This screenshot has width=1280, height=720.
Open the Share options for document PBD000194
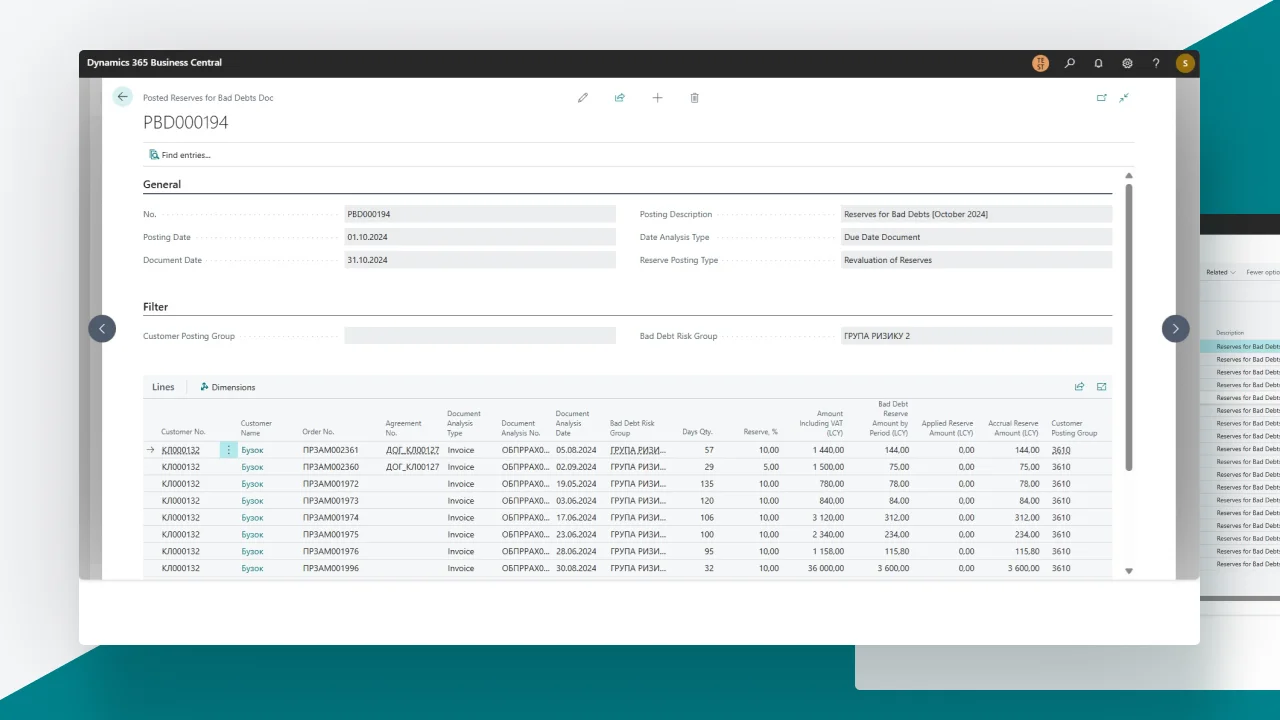619,97
